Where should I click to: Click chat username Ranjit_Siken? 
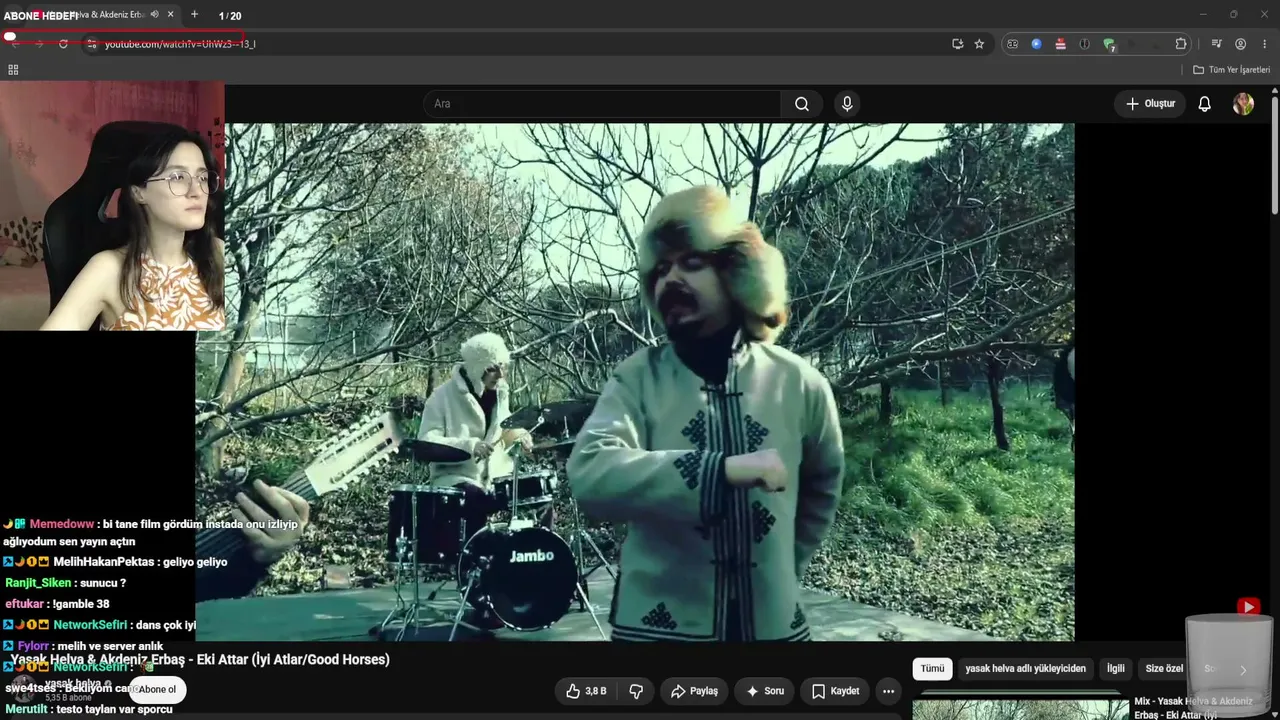39,583
